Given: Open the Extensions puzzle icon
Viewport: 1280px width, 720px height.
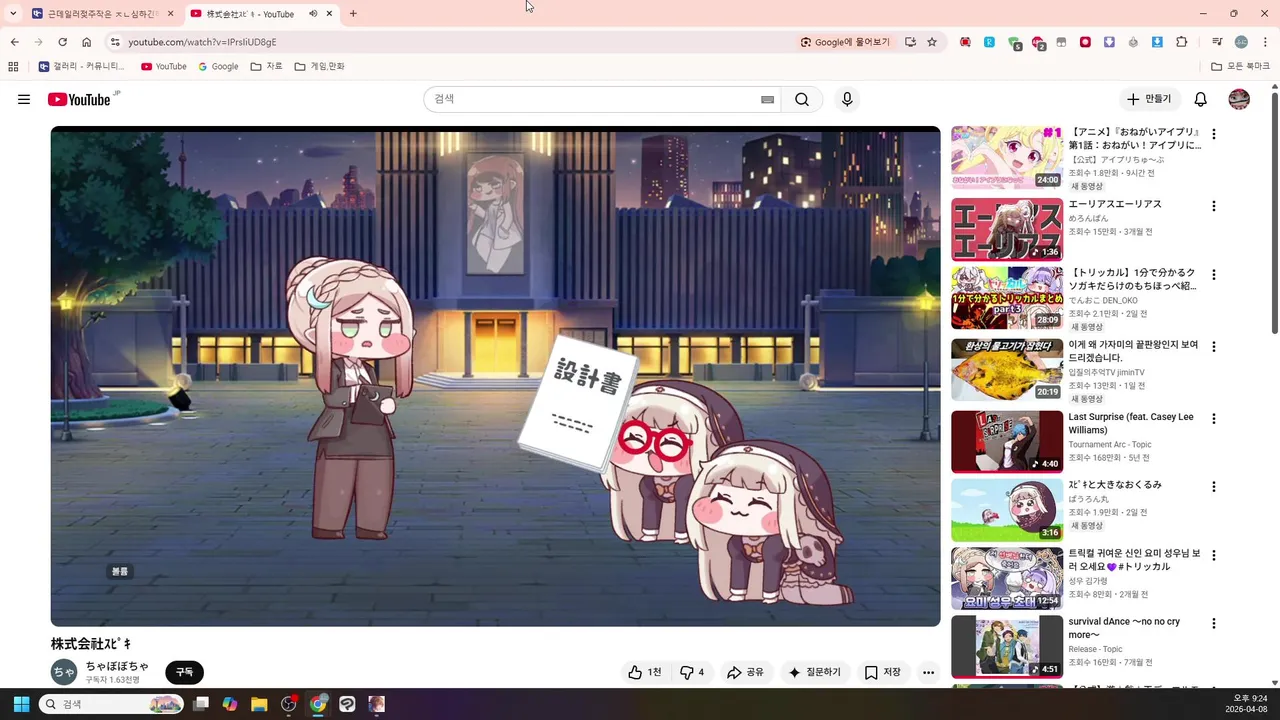Looking at the screenshot, I should (1181, 42).
